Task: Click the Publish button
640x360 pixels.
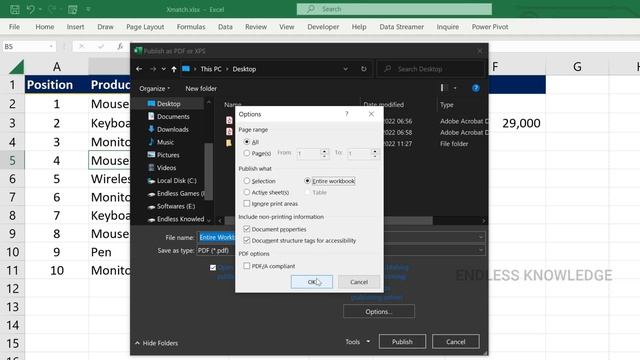Action: coord(402,342)
